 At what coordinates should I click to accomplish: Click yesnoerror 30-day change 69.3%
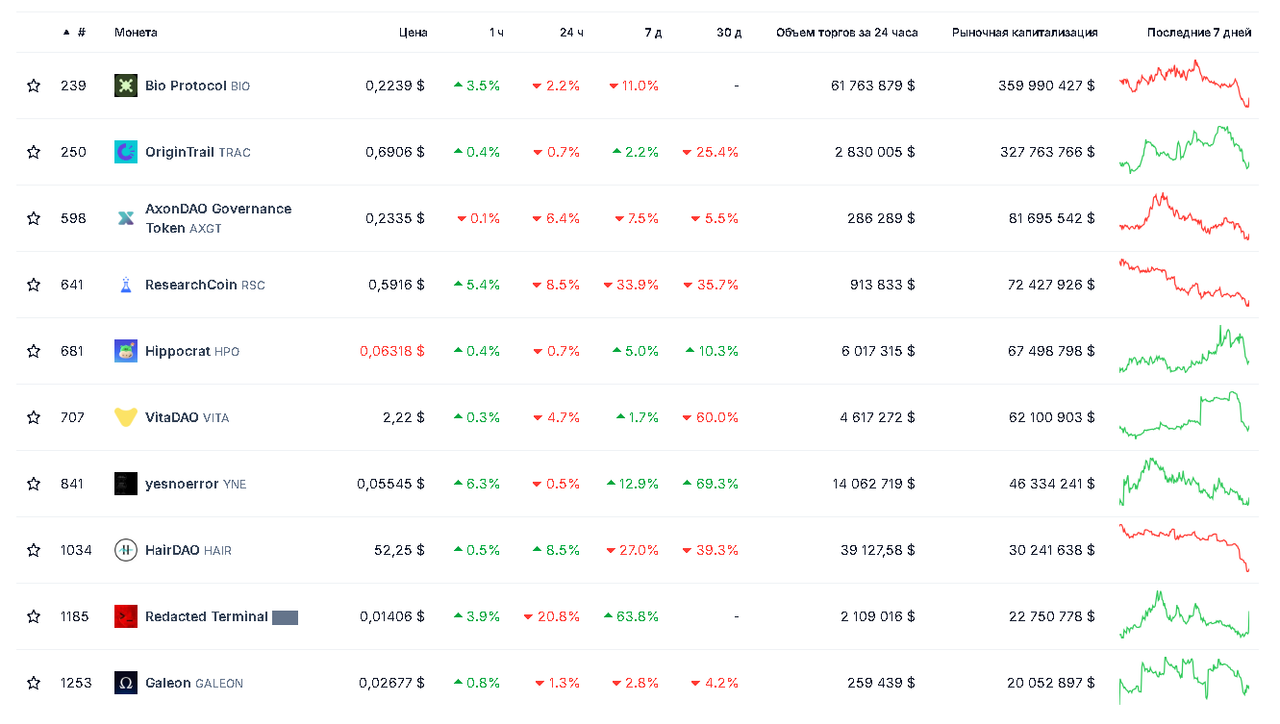[x=711, y=484]
